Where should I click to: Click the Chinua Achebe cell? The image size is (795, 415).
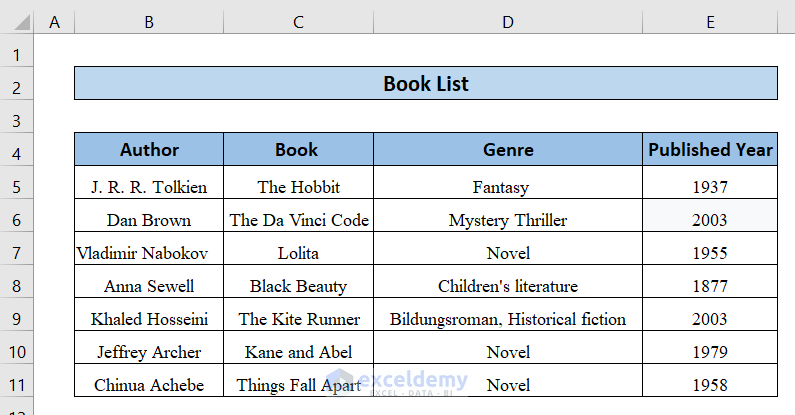(149, 385)
